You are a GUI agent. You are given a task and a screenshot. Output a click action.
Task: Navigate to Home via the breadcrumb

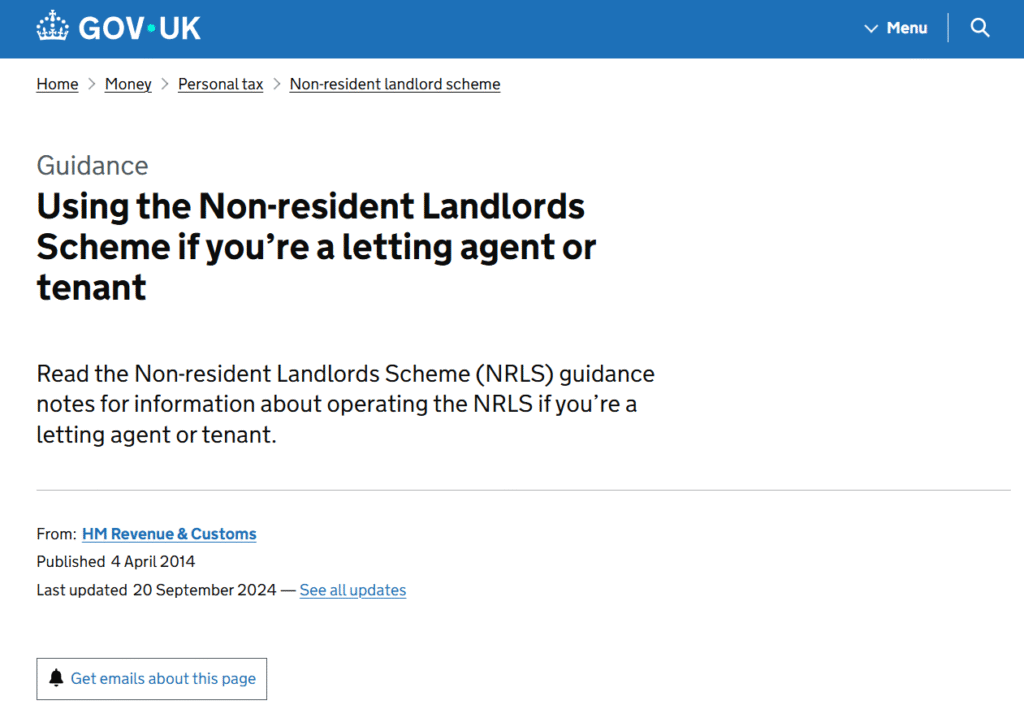[x=57, y=84]
